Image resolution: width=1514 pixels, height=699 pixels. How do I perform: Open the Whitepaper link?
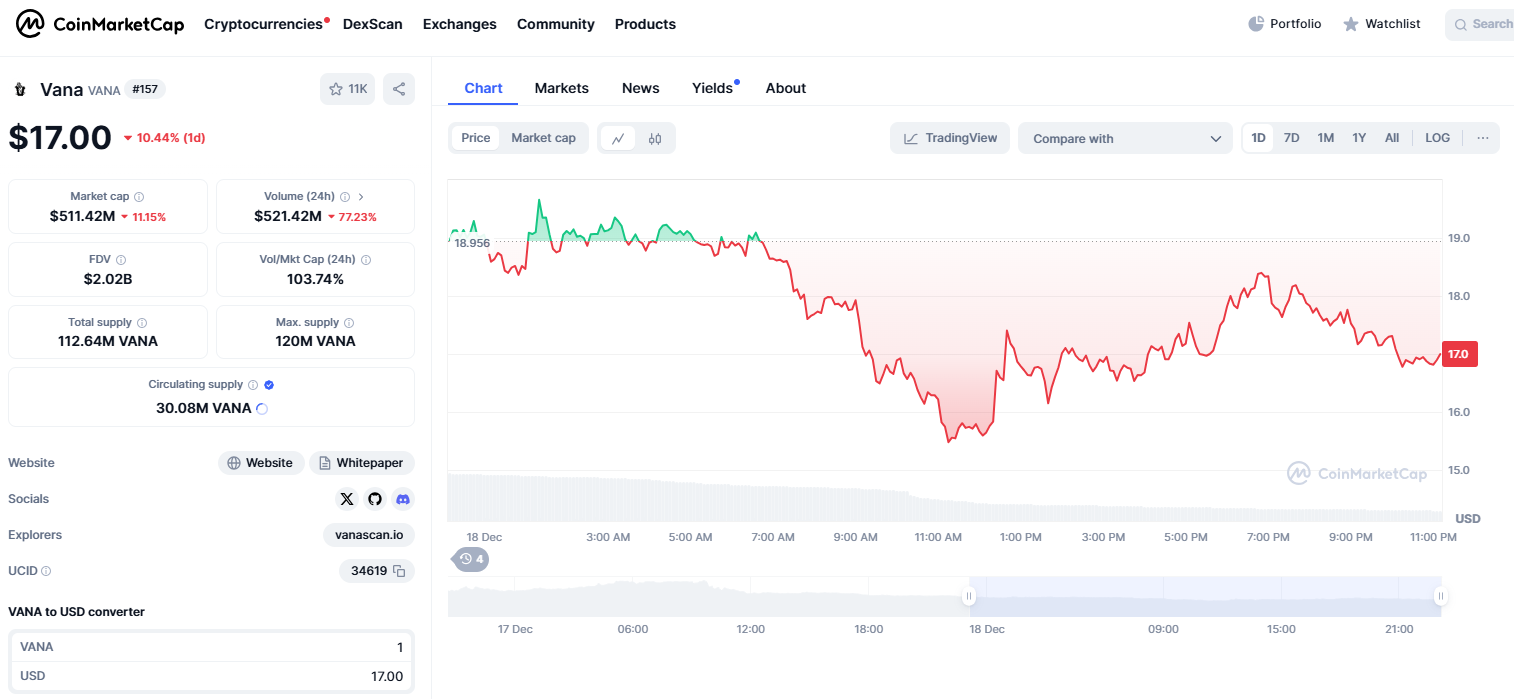coord(361,463)
